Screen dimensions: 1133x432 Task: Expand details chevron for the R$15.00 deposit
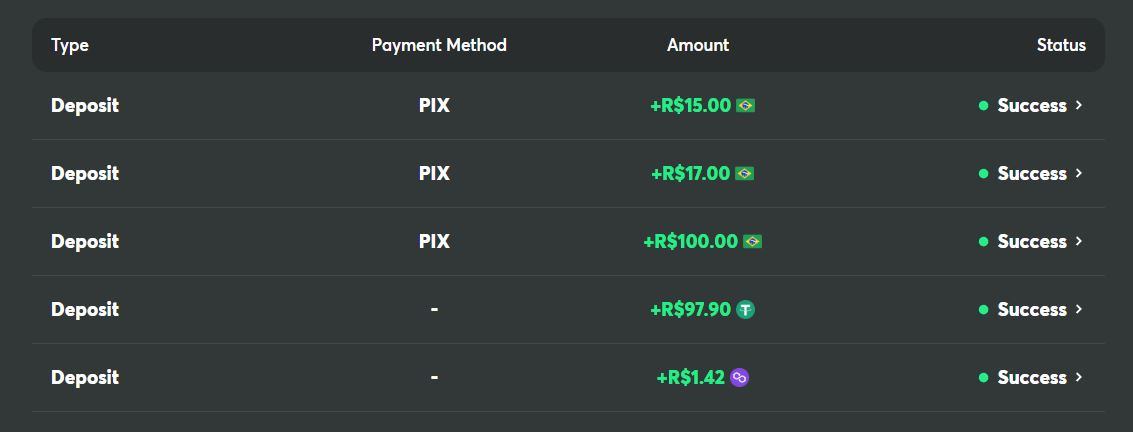point(1079,105)
